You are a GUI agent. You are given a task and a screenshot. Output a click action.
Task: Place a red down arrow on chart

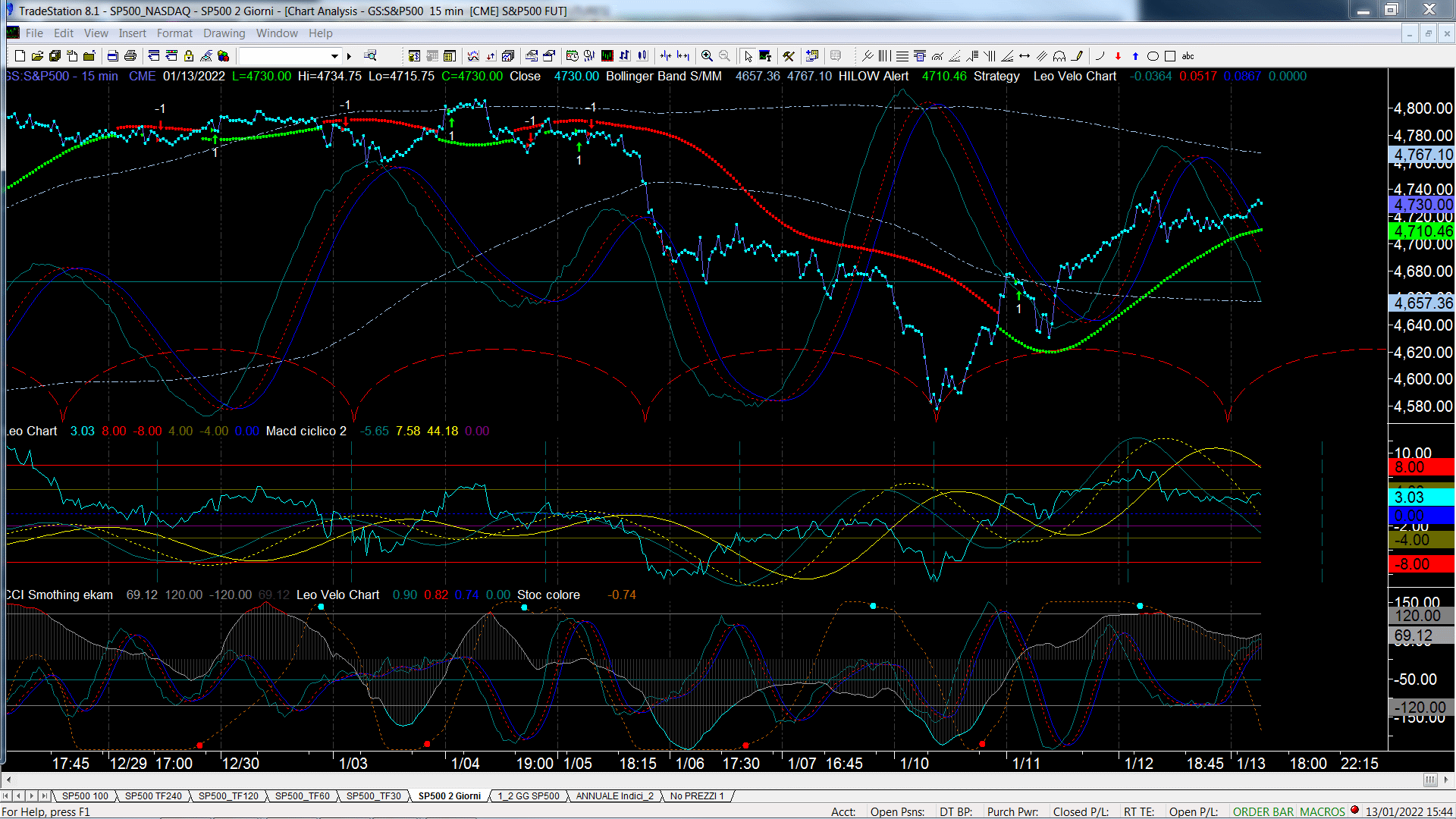pos(1118,56)
